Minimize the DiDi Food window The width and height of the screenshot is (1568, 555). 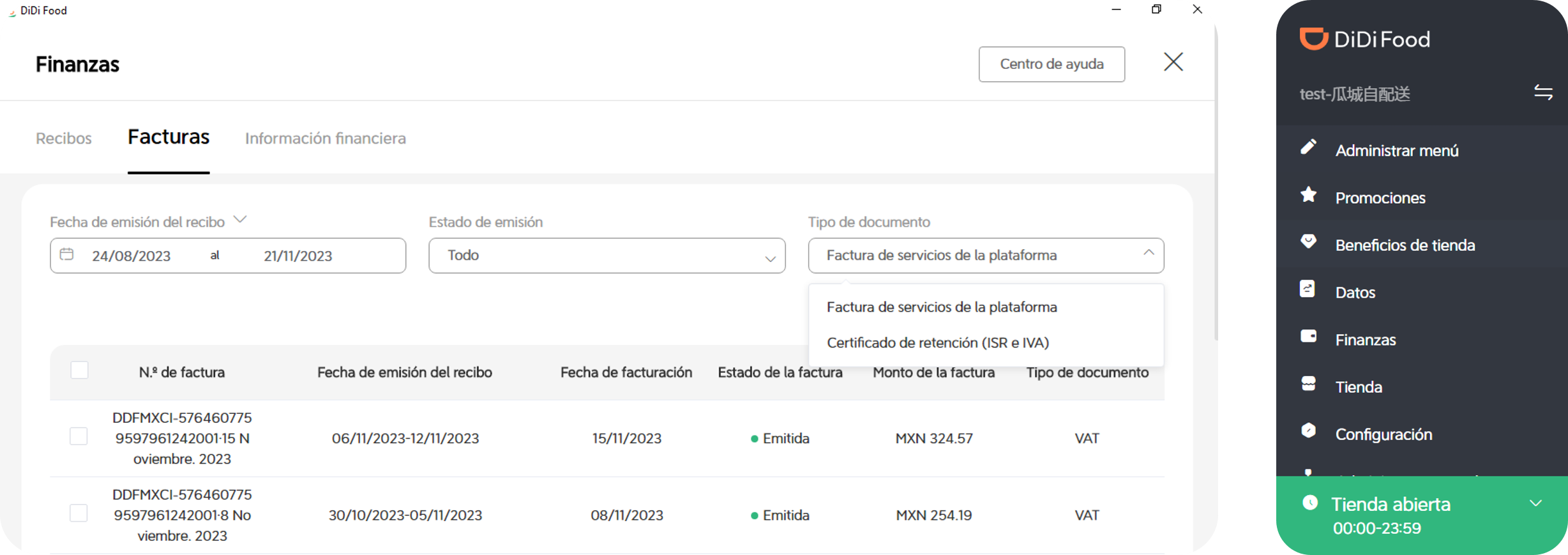click(x=1116, y=10)
